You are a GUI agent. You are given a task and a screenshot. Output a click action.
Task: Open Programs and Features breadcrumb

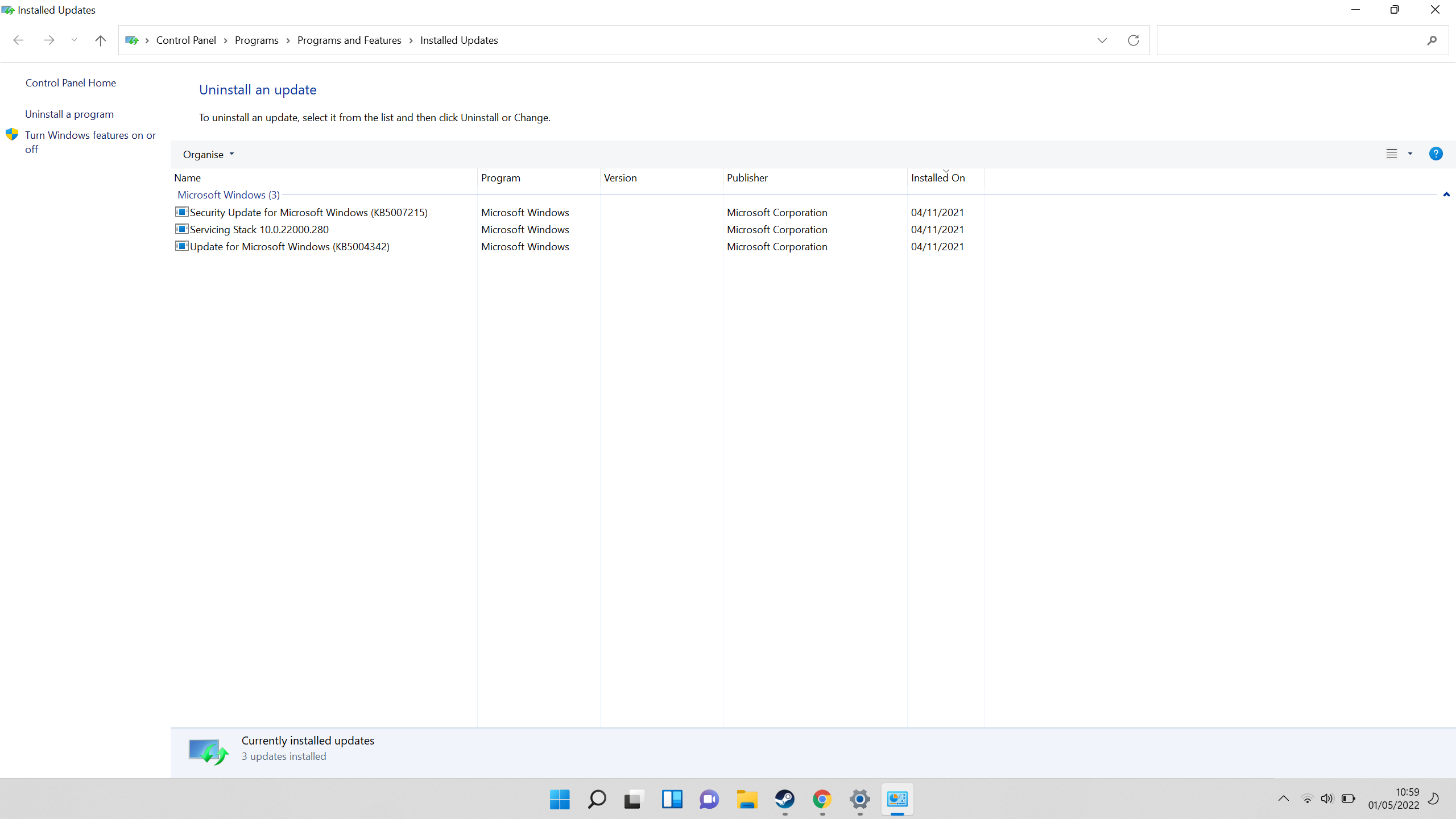349,40
